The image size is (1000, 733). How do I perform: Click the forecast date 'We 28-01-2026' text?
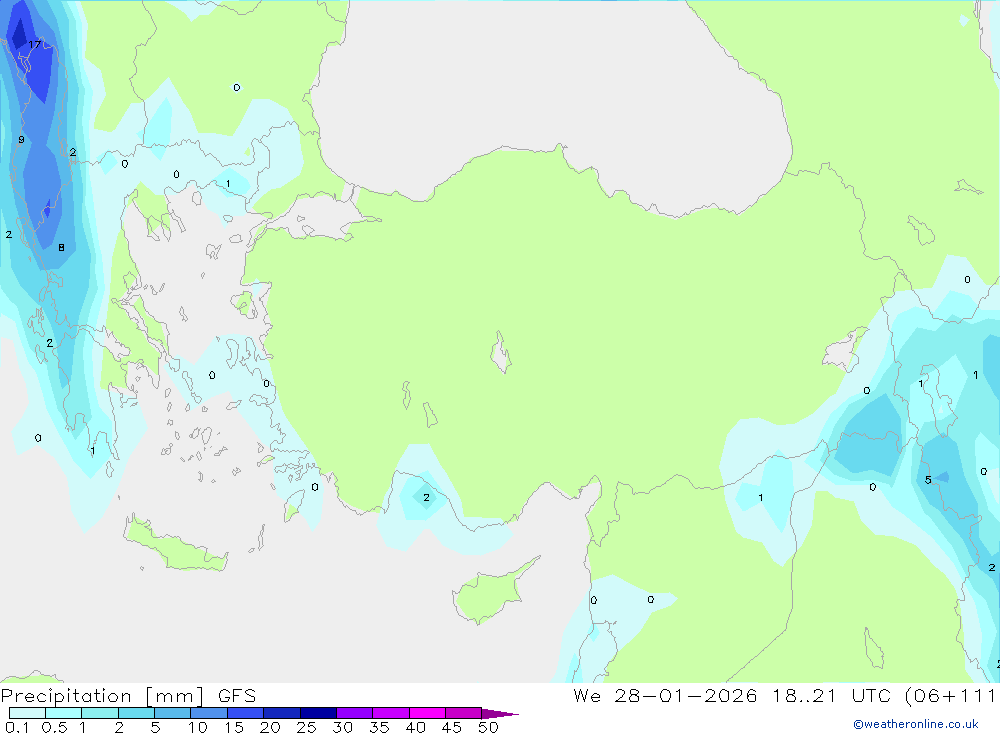[x=665, y=695]
